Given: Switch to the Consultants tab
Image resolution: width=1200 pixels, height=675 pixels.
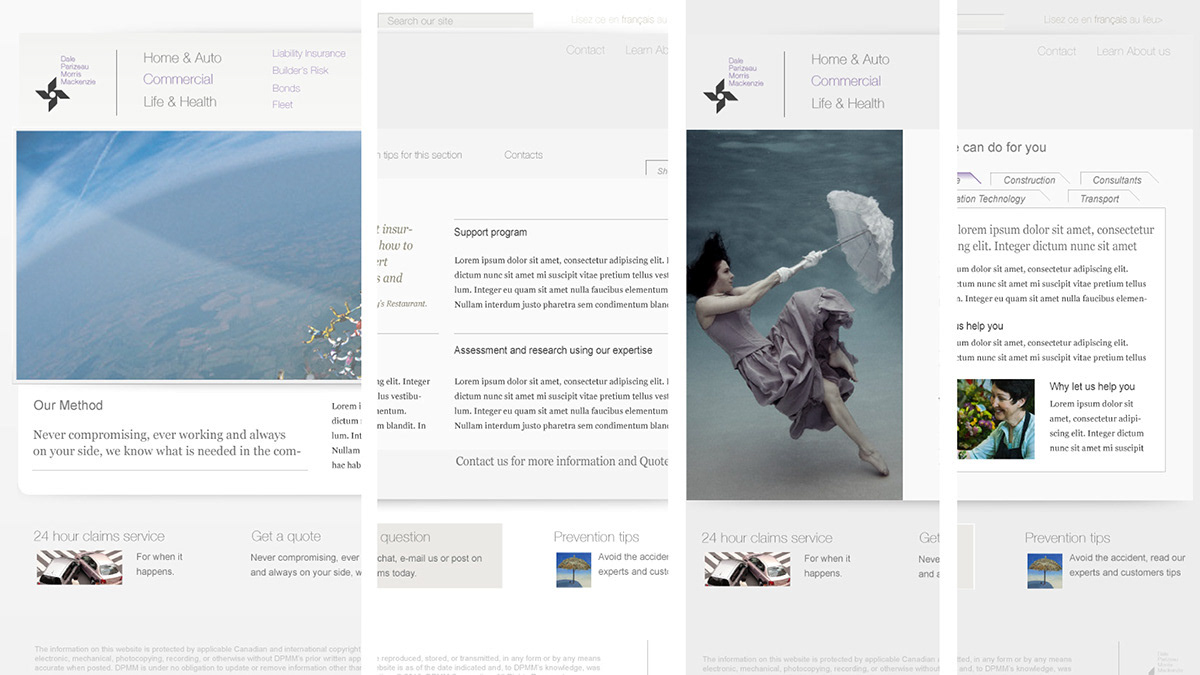Looking at the screenshot, I should click(x=1117, y=180).
